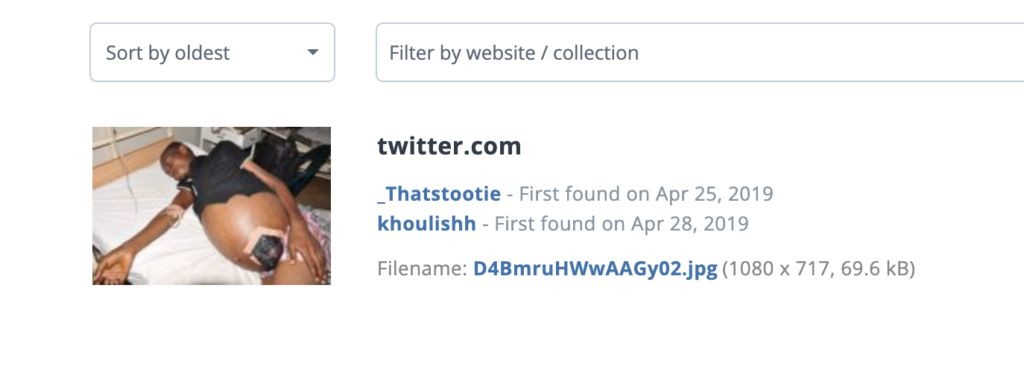Screen dimensions: 1024x388
Task: Click the "Filename:" label
Action: pyautogui.click(x=422, y=268)
